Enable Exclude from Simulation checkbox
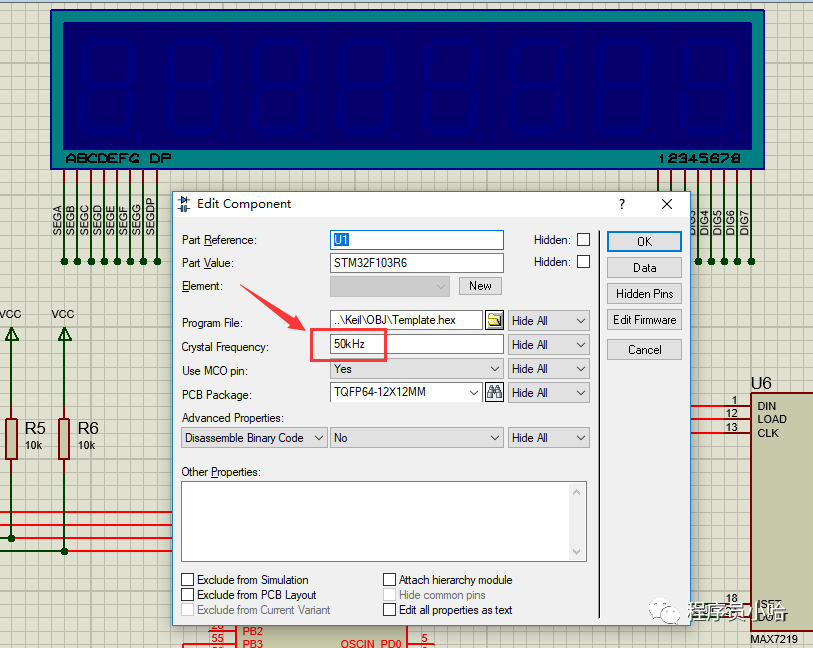Viewport: 813px width, 648px height. pos(188,580)
